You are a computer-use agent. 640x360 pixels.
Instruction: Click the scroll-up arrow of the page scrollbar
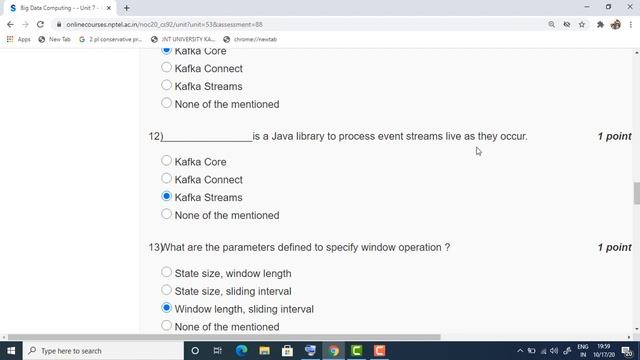pos(636,53)
